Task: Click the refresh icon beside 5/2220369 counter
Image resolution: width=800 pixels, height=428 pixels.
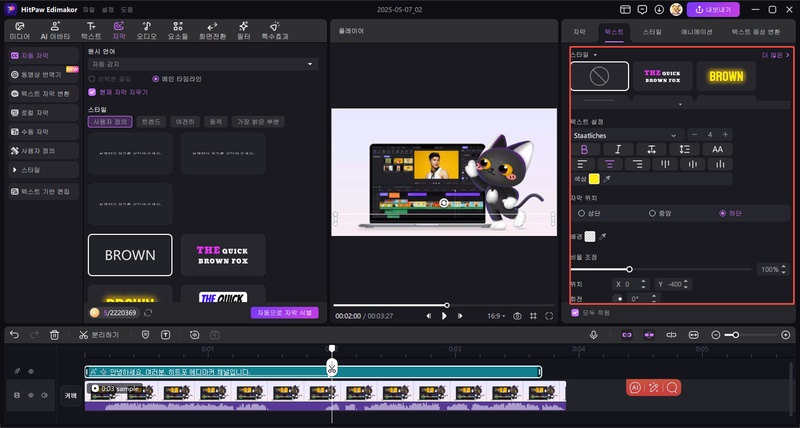Action: [x=148, y=313]
